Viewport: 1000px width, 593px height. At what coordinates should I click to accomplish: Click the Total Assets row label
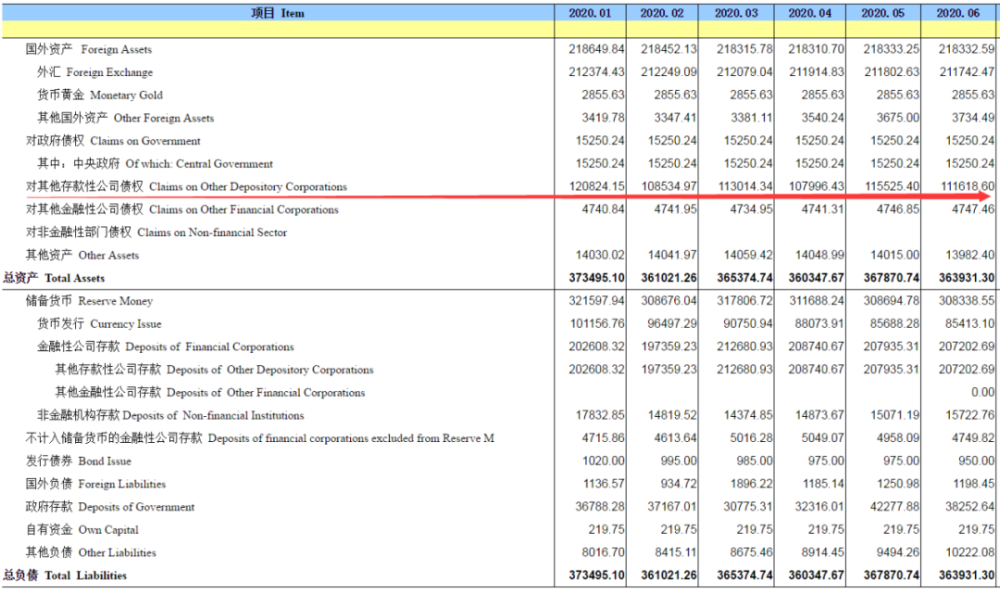click(x=54, y=278)
